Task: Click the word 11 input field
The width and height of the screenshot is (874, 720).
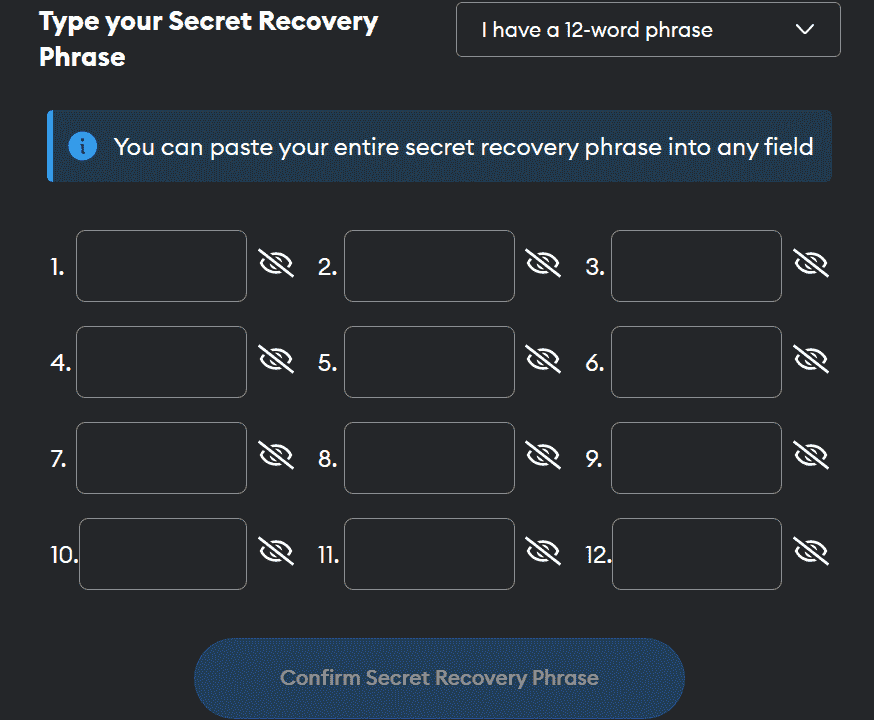Action: (429, 554)
